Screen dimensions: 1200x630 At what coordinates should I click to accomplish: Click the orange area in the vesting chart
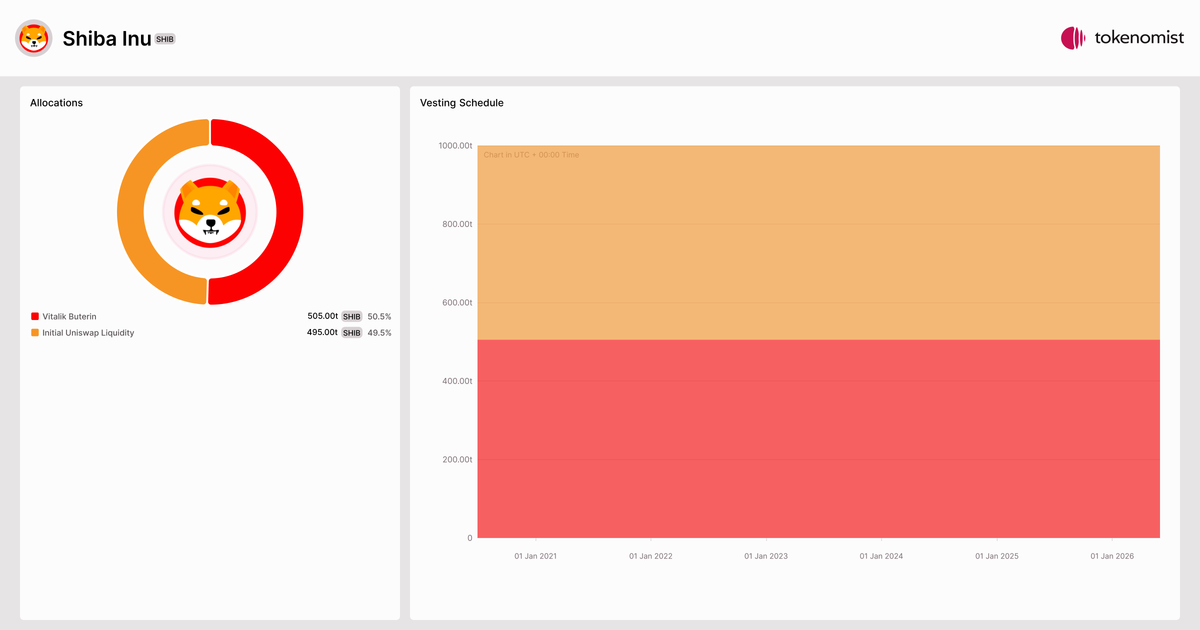818,242
